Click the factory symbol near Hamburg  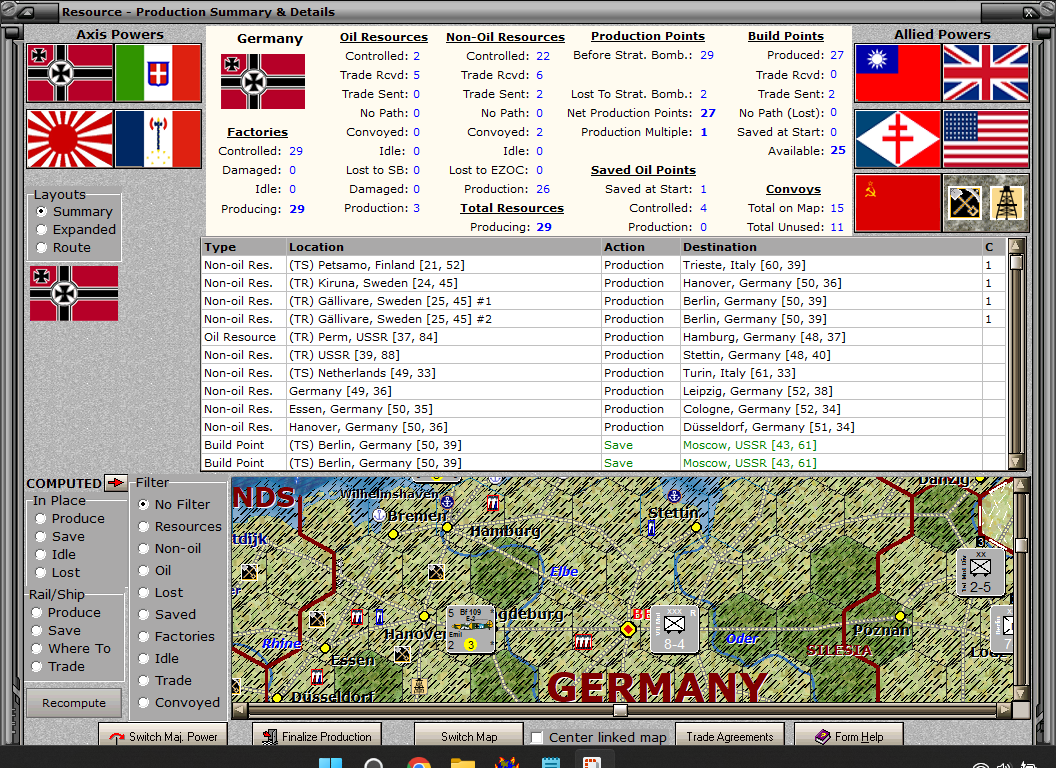pos(493,503)
